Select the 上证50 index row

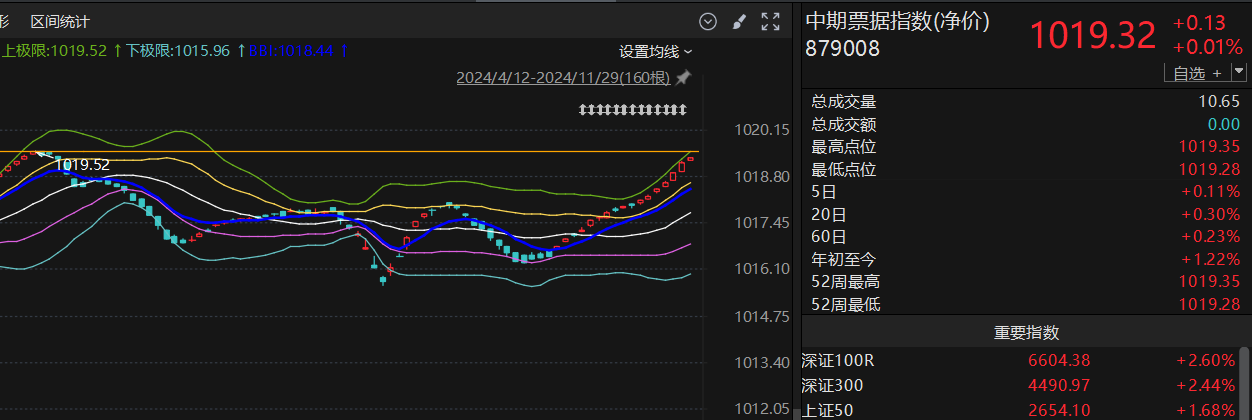pyautogui.click(x=1020, y=410)
